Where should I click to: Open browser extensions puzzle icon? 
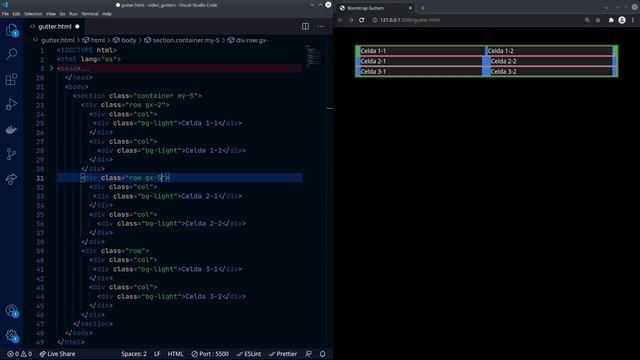pos(611,20)
